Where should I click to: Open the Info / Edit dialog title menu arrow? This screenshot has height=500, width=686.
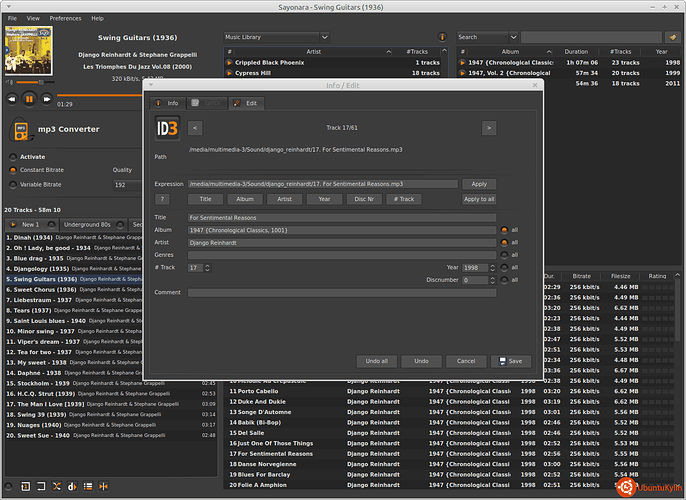pyautogui.click(x=151, y=85)
